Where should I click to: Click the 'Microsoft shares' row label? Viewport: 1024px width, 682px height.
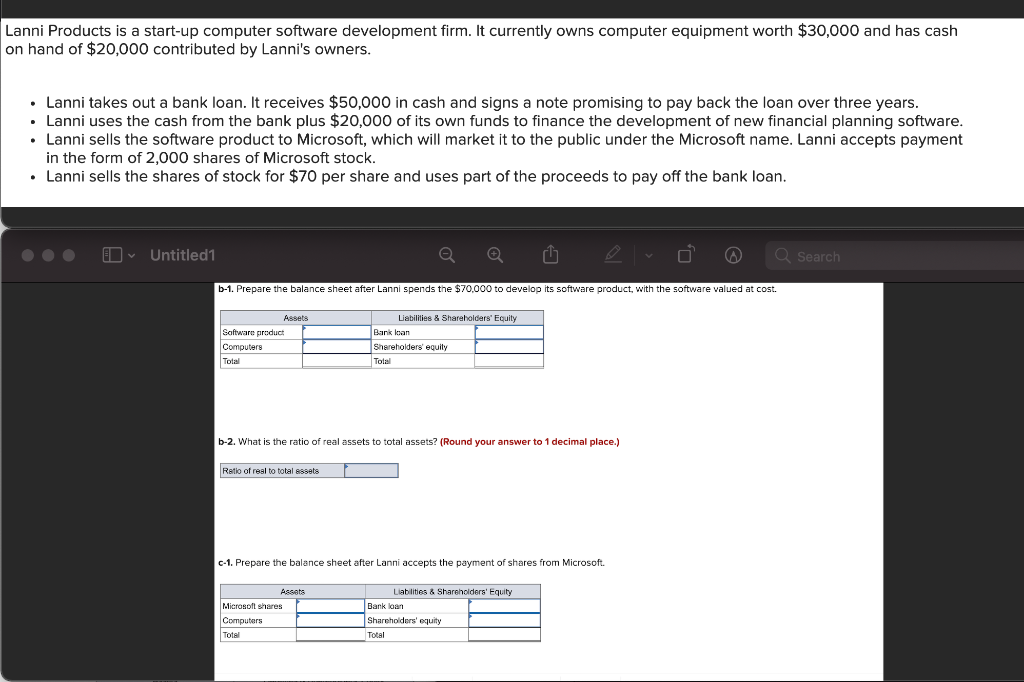click(x=252, y=606)
